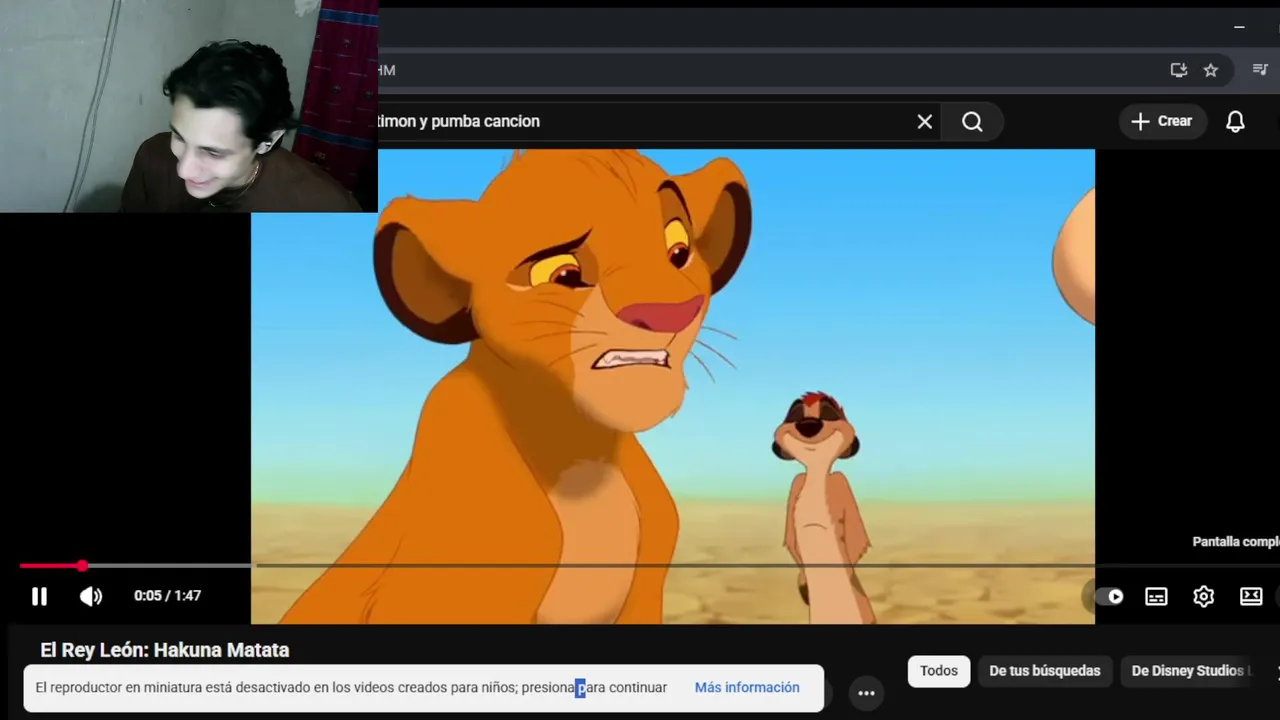Viewport: 1280px width, 720px height.
Task: Select the Todos filter chip
Action: pyautogui.click(x=939, y=671)
